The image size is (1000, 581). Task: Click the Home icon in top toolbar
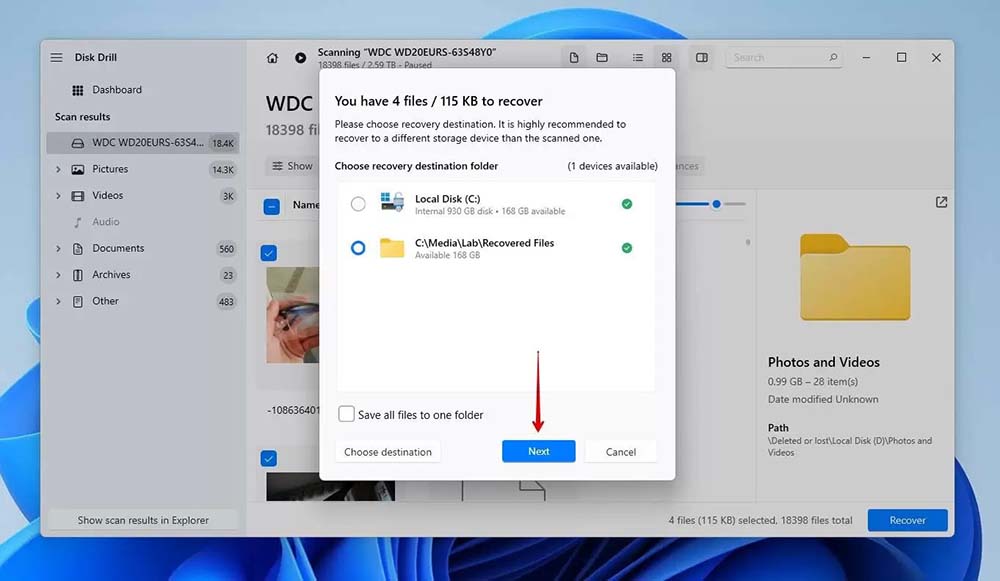point(272,58)
